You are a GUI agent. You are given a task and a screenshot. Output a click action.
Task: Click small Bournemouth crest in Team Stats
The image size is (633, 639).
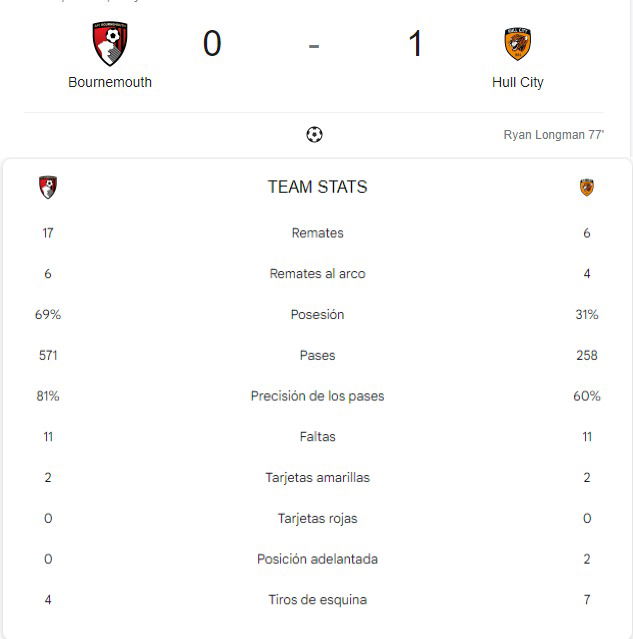(48, 187)
